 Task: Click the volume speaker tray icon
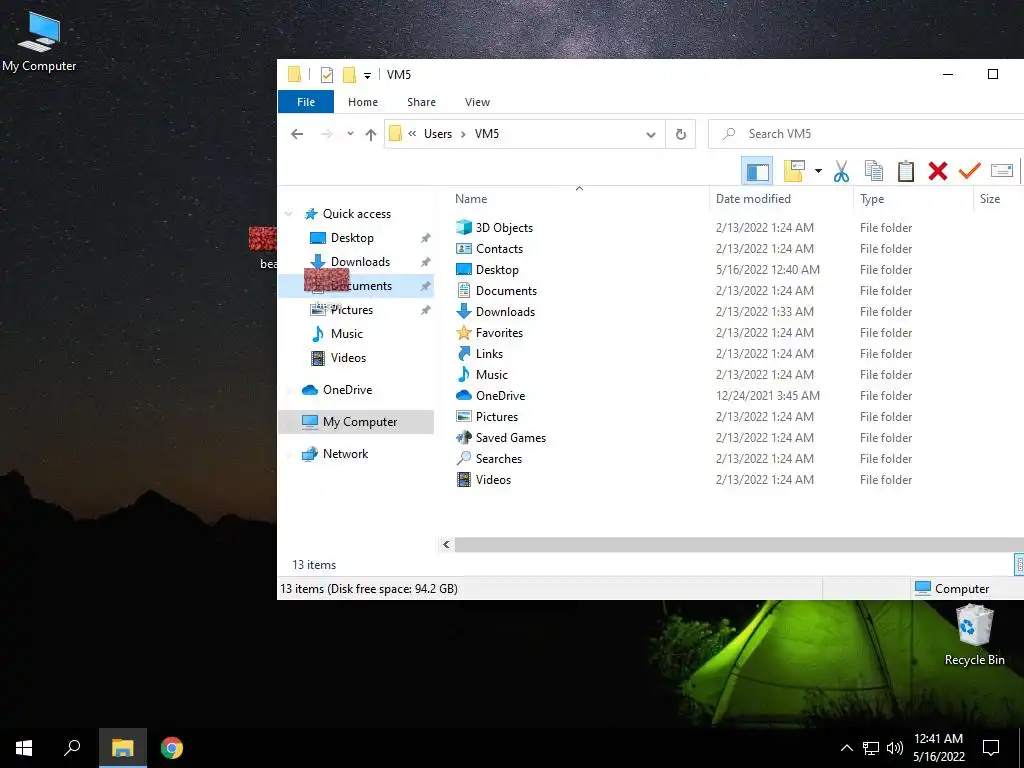point(895,748)
